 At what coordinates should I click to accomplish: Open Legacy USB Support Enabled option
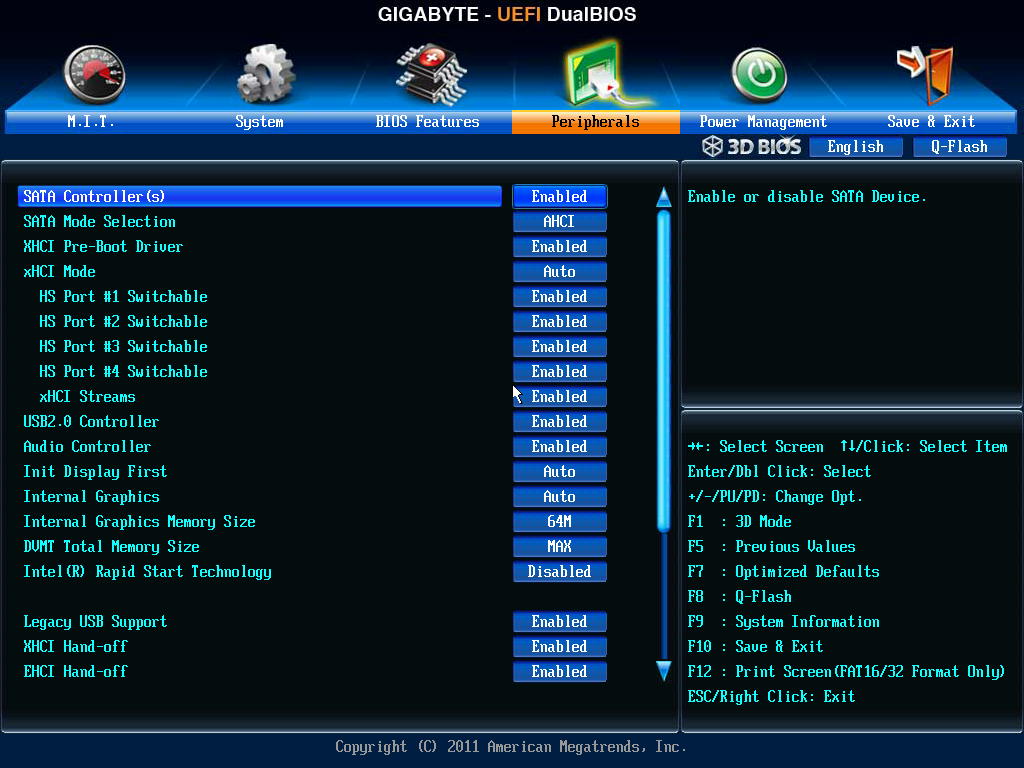coord(560,622)
